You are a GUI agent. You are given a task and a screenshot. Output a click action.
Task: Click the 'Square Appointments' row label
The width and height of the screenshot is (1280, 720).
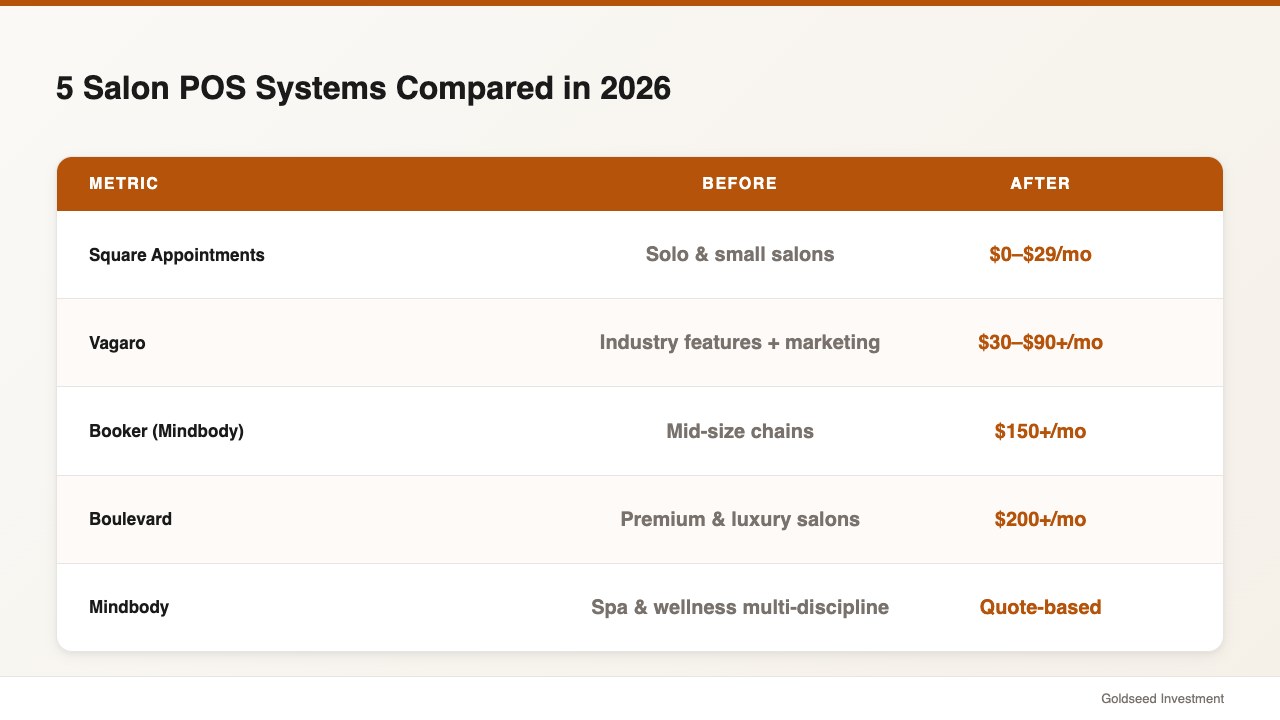pyautogui.click(x=177, y=255)
